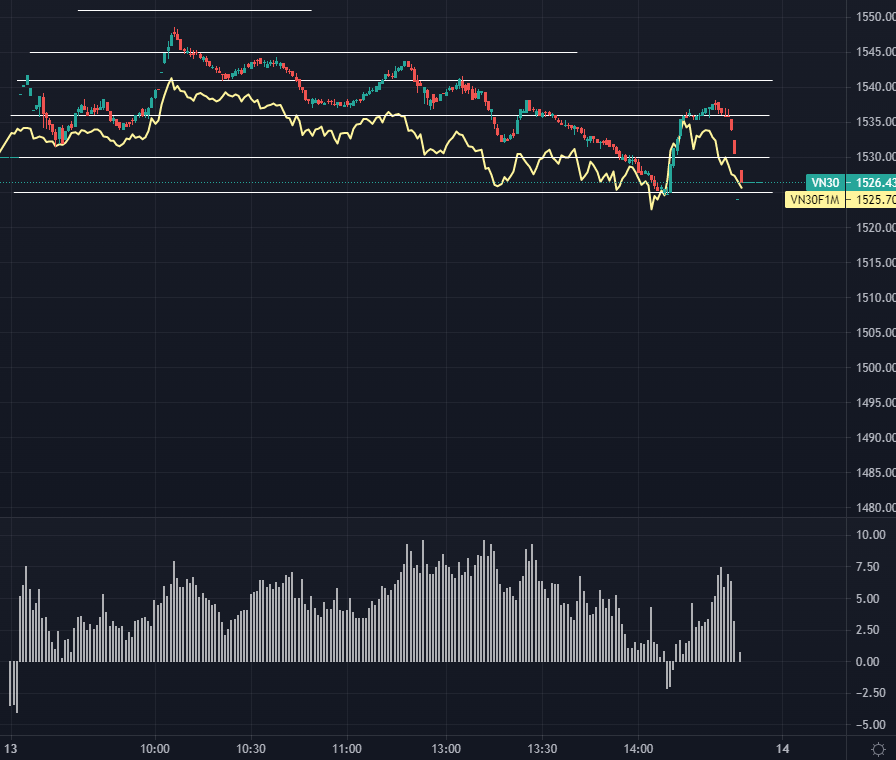Click the 1550.00 price scale label
Viewport: 896px width, 760px height.
click(868, 14)
